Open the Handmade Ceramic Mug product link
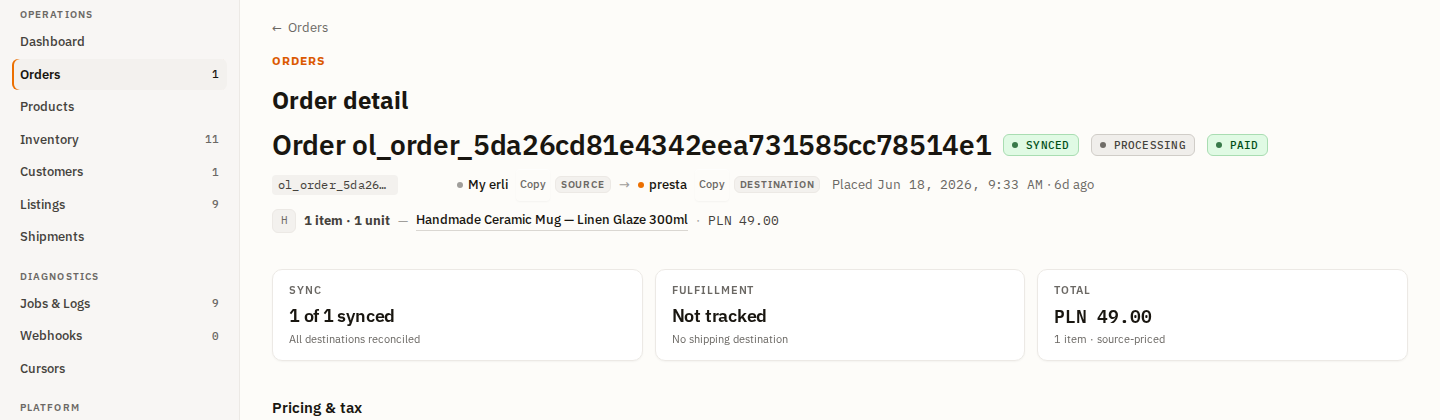The height and width of the screenshot is (420, 1440). pos(552,220)
